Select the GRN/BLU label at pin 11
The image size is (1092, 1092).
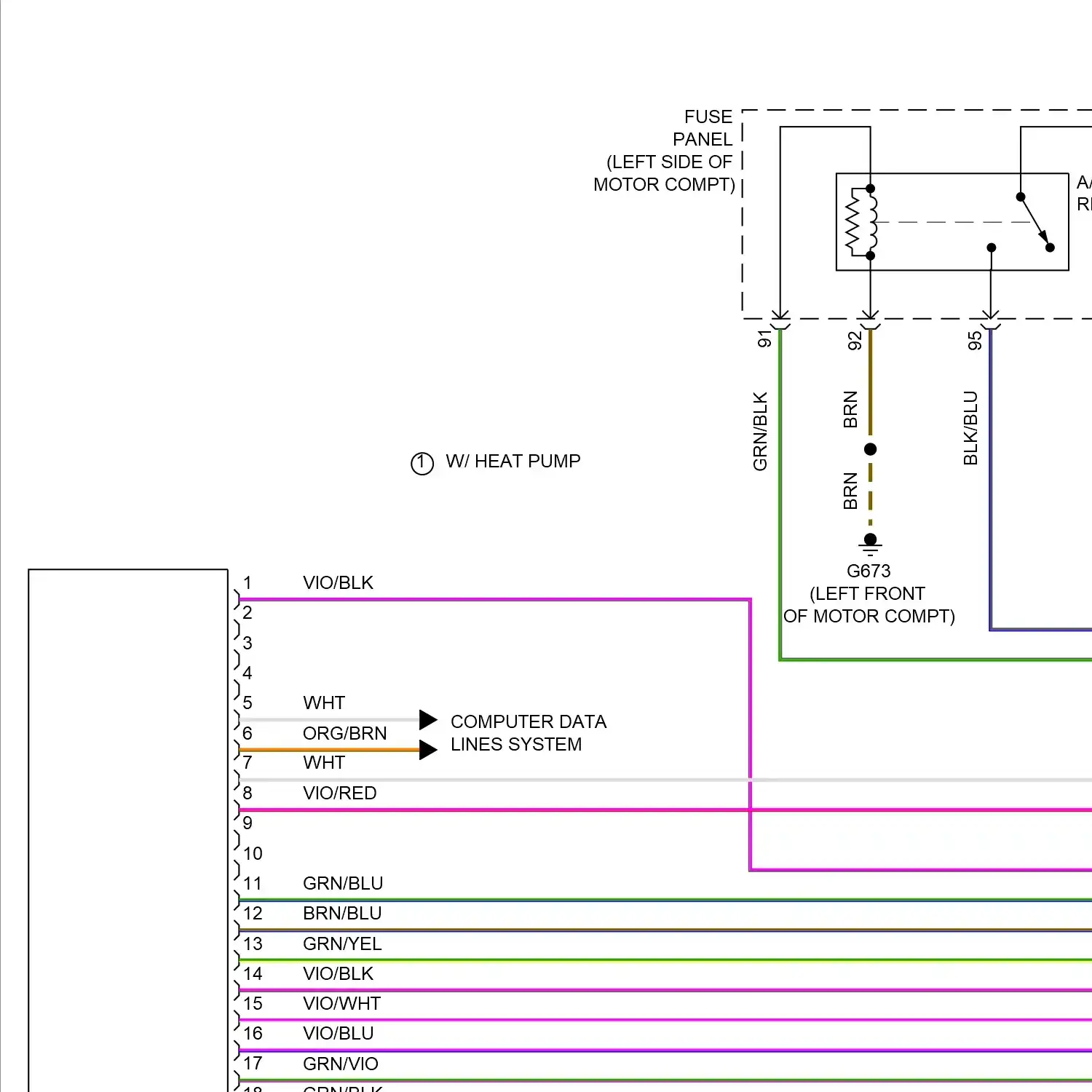(343, 883)
